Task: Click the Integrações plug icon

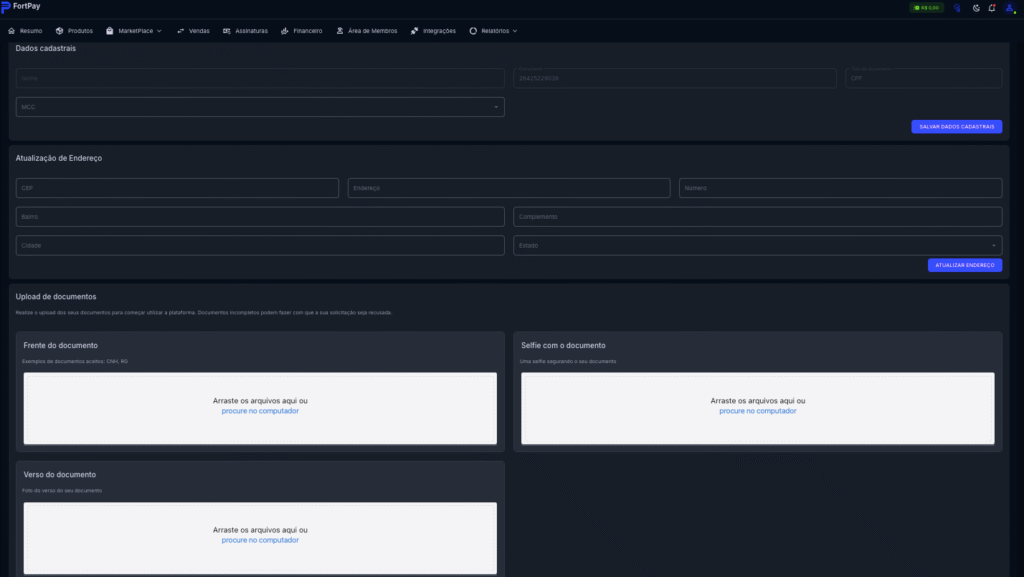Action: click(x=414, y=31)
